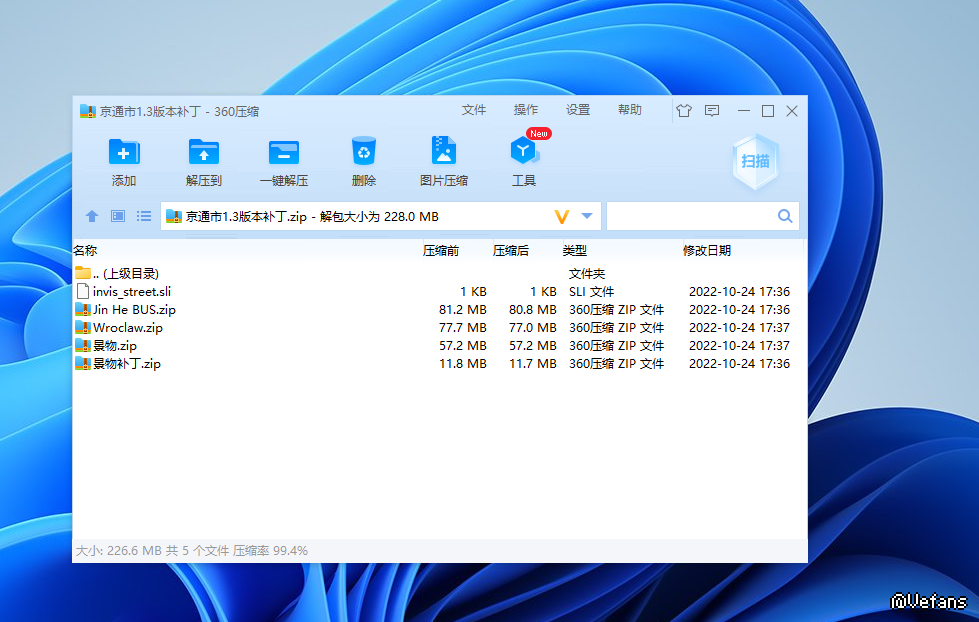The image size is (979, 622).
Task: Click the 一键解压 one-click extract icon
Action: pyautogui.click(x=284, y=153)
